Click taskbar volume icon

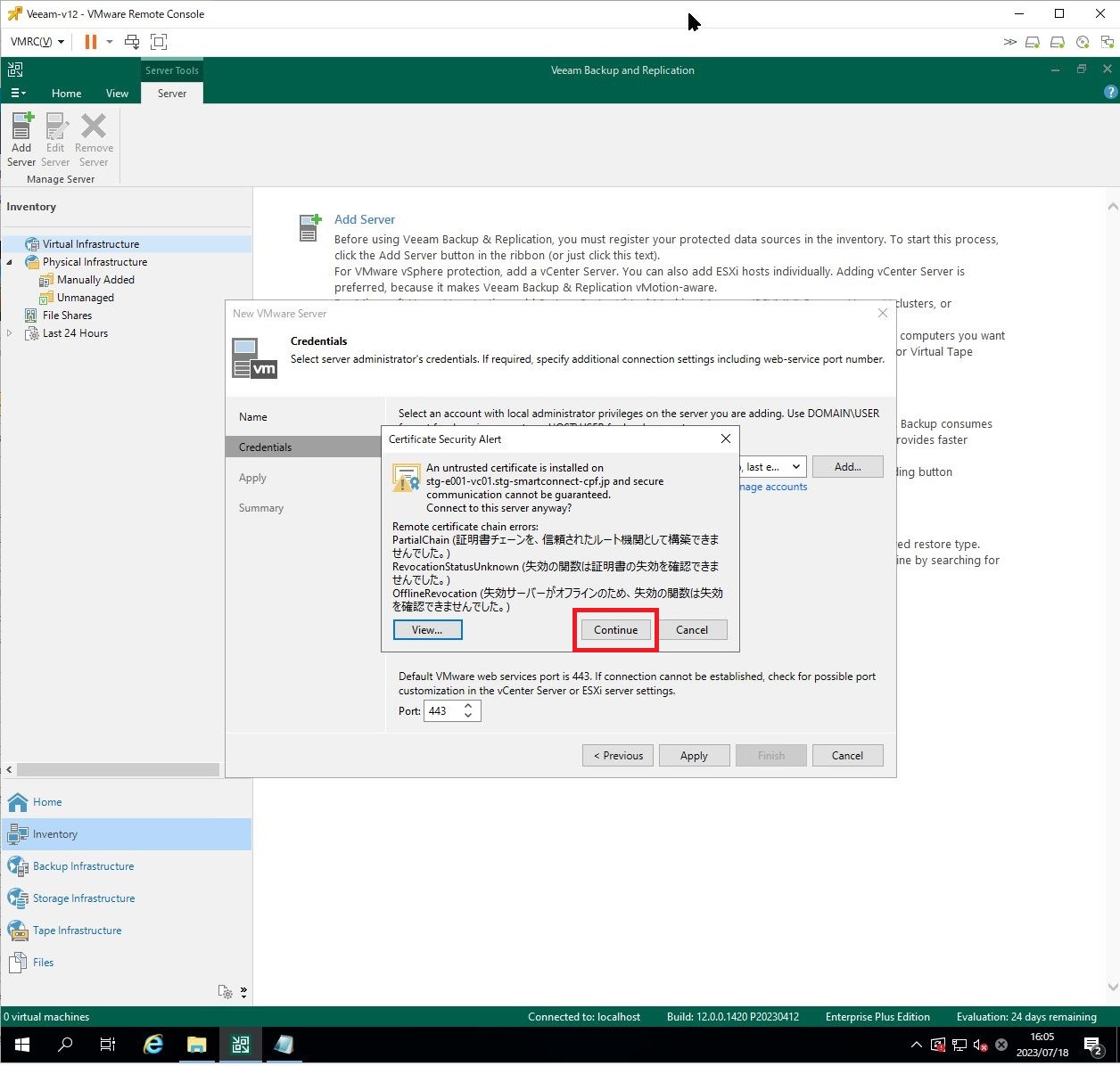pos(979,1045)
